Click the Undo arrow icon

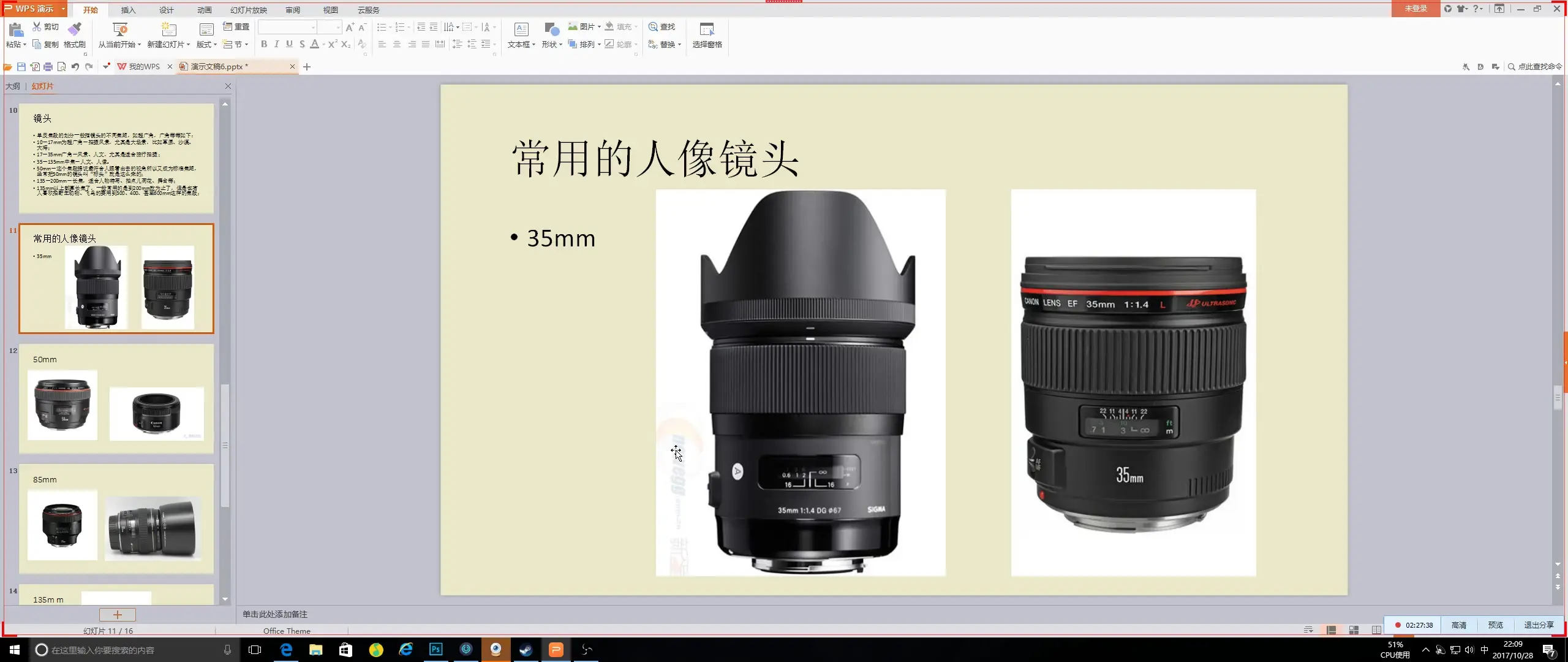coord(75,66)
